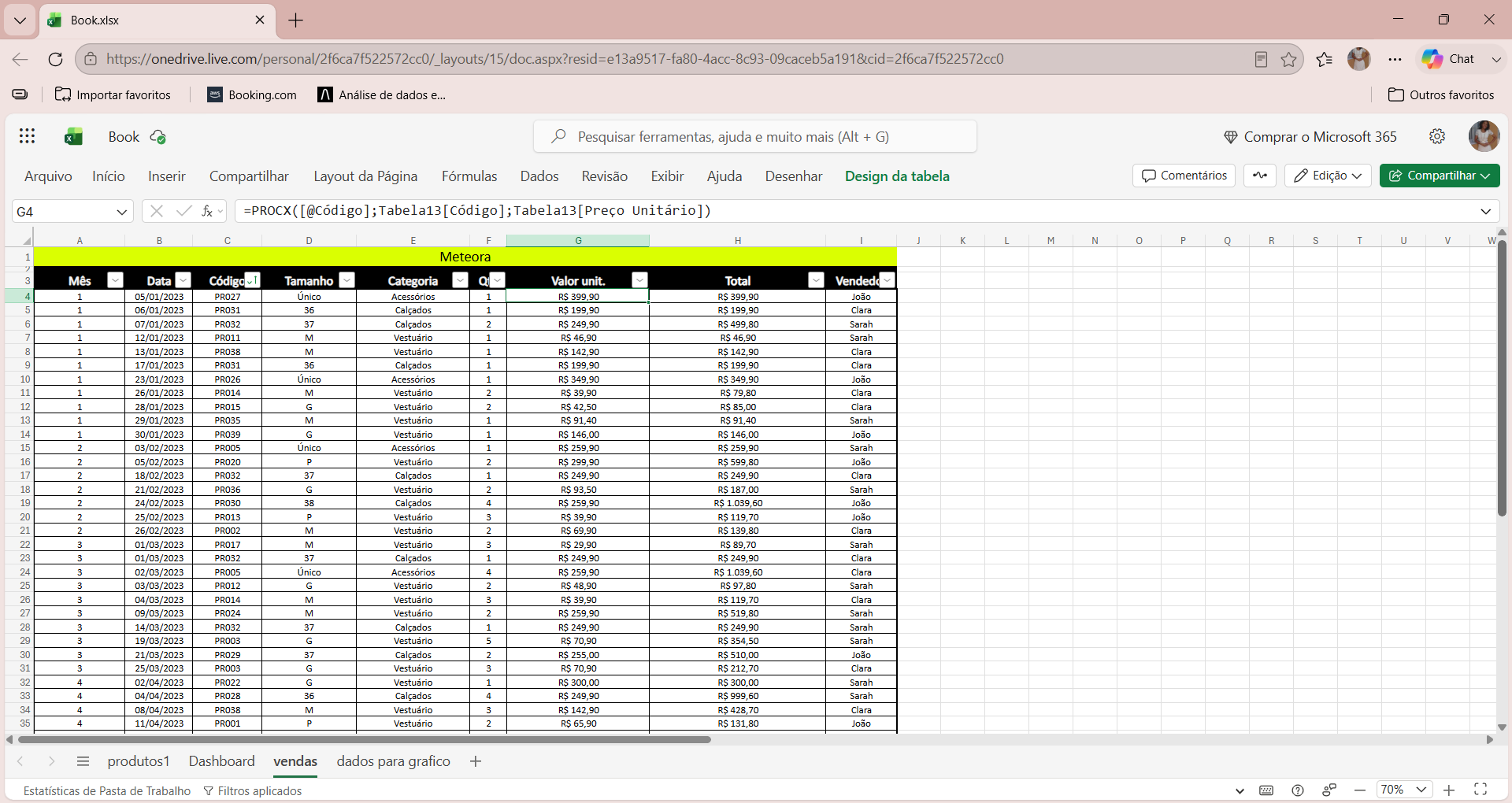Image resolution: width=1512 pixels, height=803 pixels.
Task: Open the Mês column filter dropdown
Action: (x=115, y=280)
